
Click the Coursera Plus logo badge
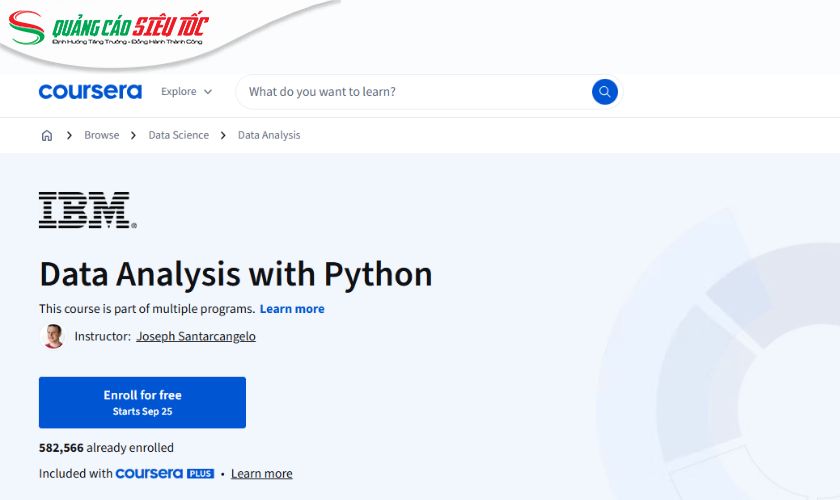165,474
